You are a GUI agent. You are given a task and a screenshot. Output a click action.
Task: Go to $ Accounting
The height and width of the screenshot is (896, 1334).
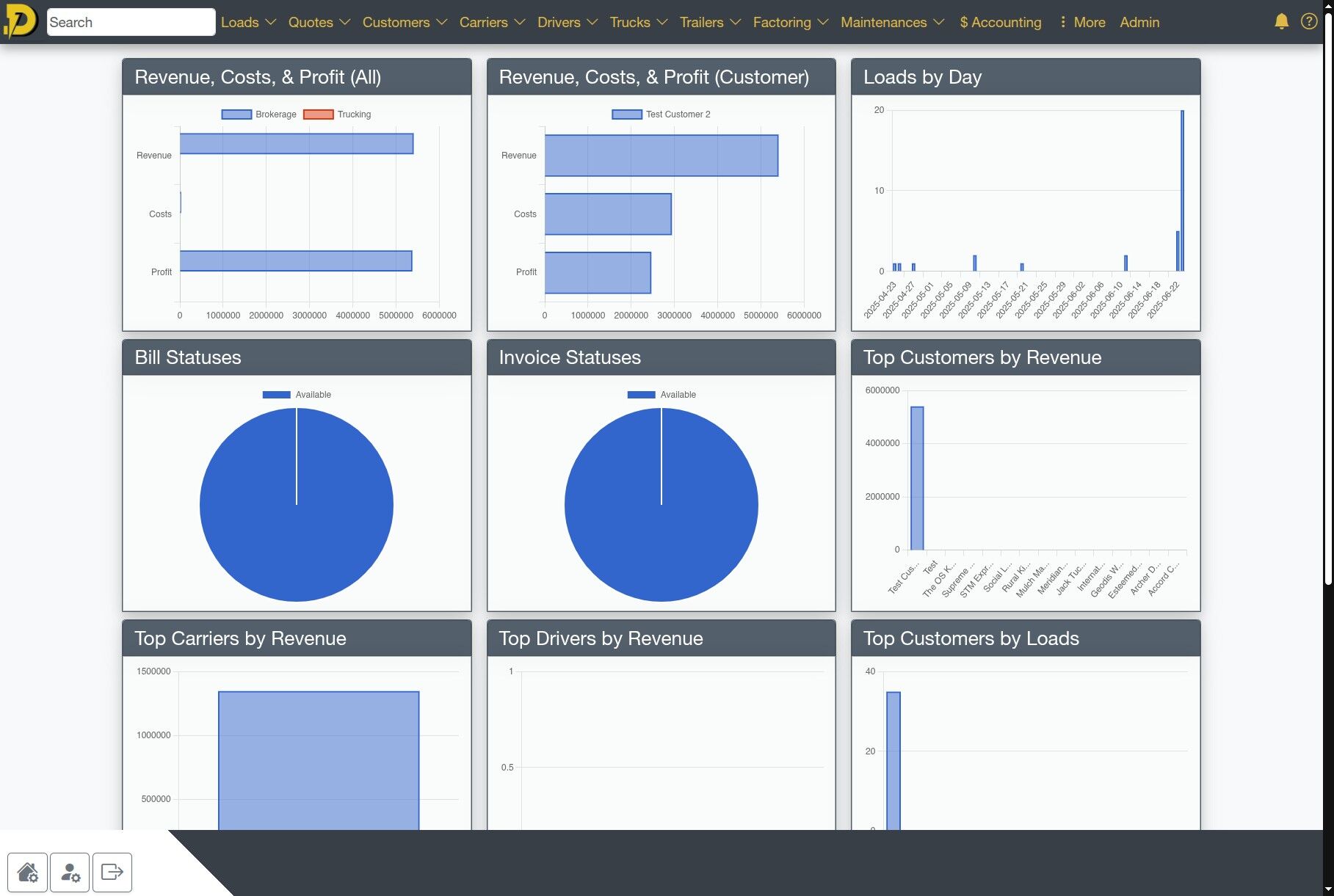1000,22
